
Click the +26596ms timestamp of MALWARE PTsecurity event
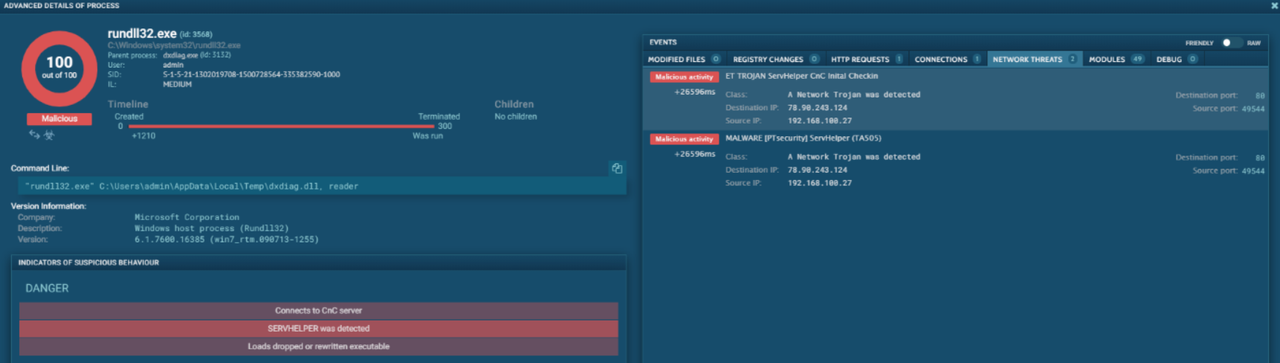[x=695, y=154]
